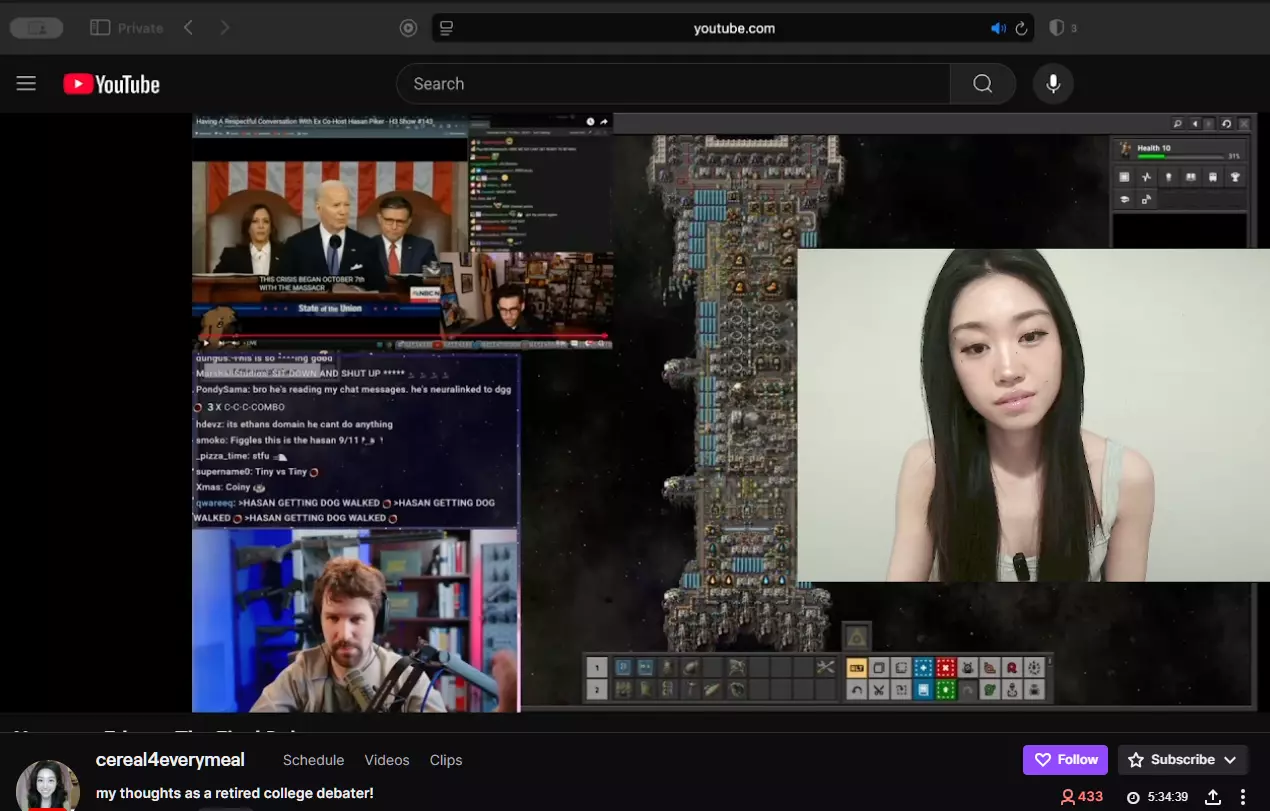Open the YouTube guide hamburger menu
The image size is (1270, 811).
pos(26,84)
